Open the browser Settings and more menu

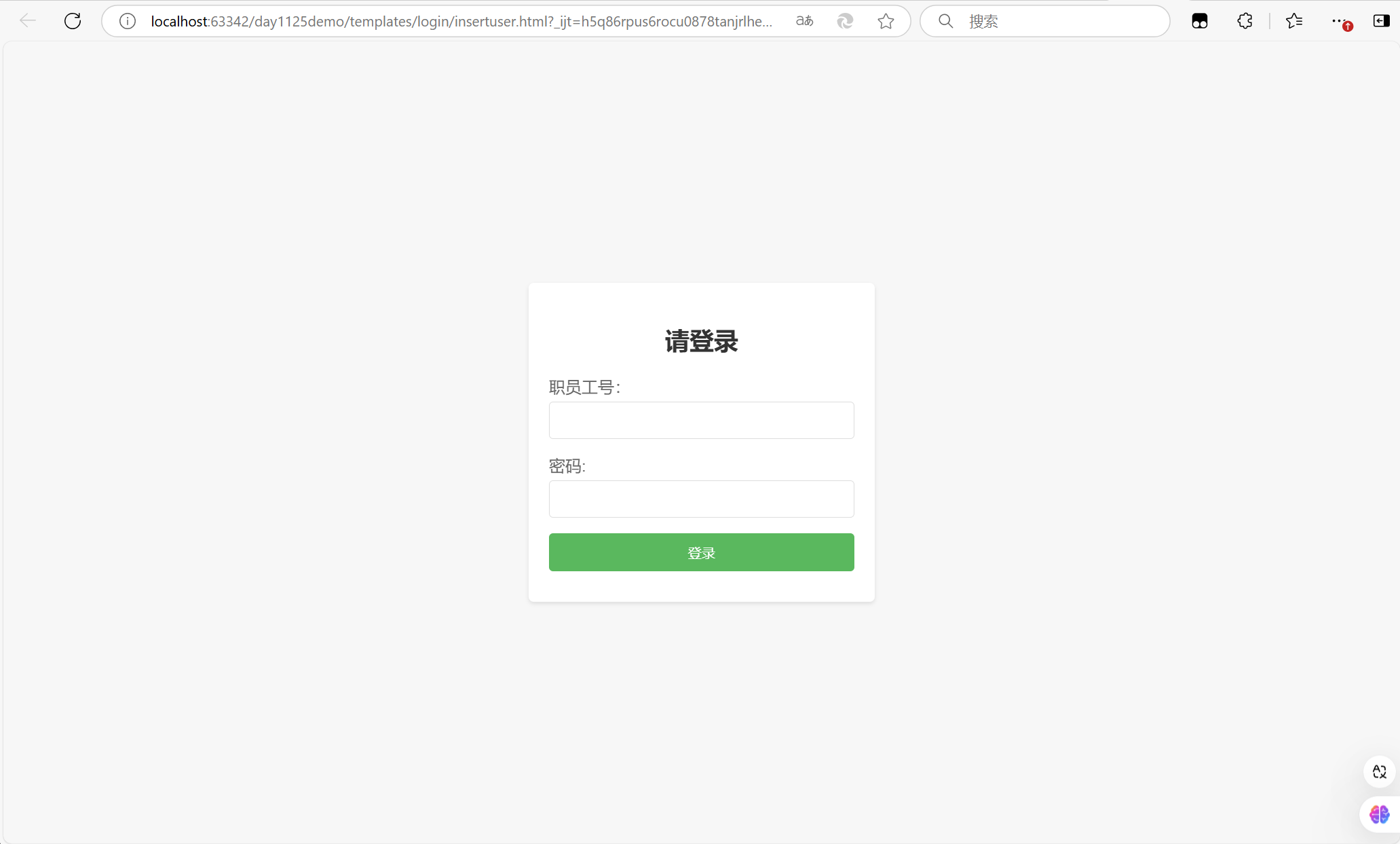click(1338, 21)
